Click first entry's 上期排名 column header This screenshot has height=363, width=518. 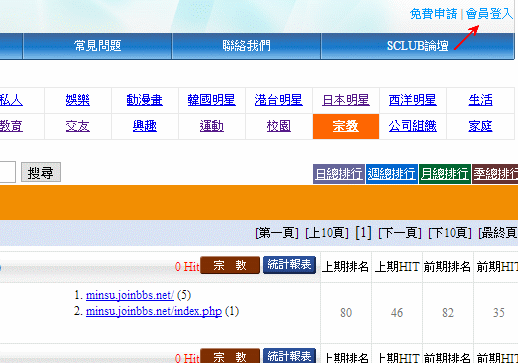click(345, 267)
